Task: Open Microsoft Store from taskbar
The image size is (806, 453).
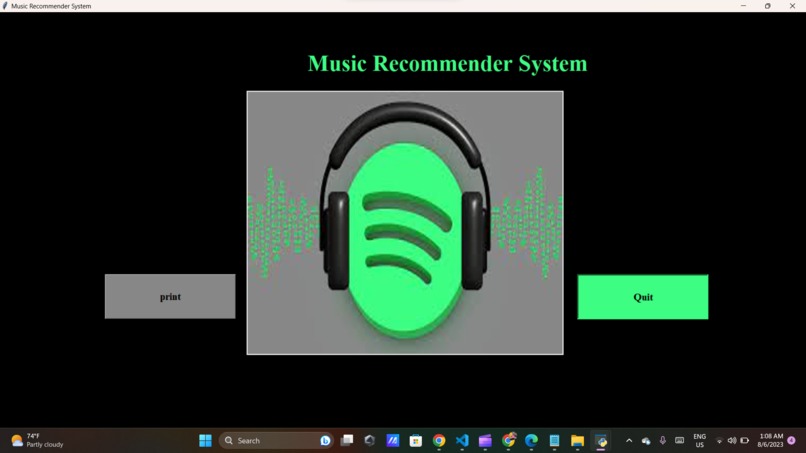Action: point(416,441)
